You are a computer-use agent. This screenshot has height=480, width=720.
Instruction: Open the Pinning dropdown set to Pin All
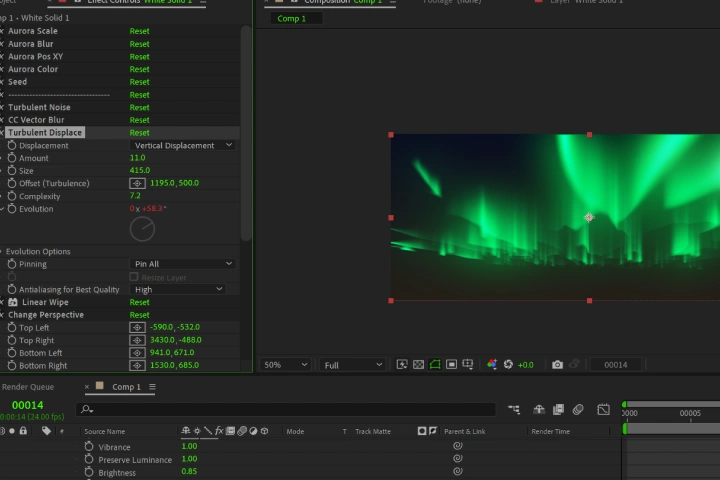click(183, 264)
